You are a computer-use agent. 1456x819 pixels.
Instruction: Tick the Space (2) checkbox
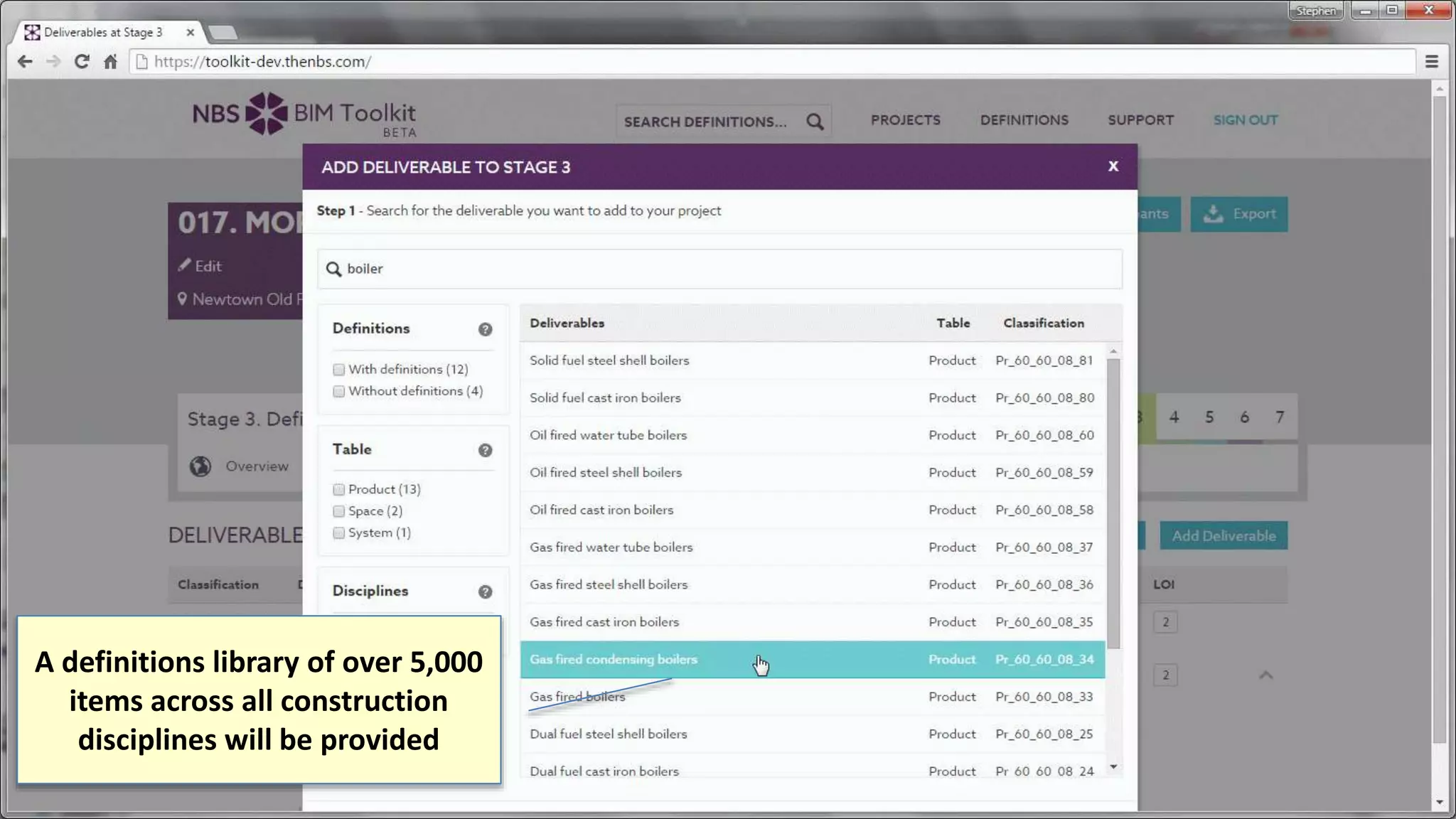tap(339, 511)
